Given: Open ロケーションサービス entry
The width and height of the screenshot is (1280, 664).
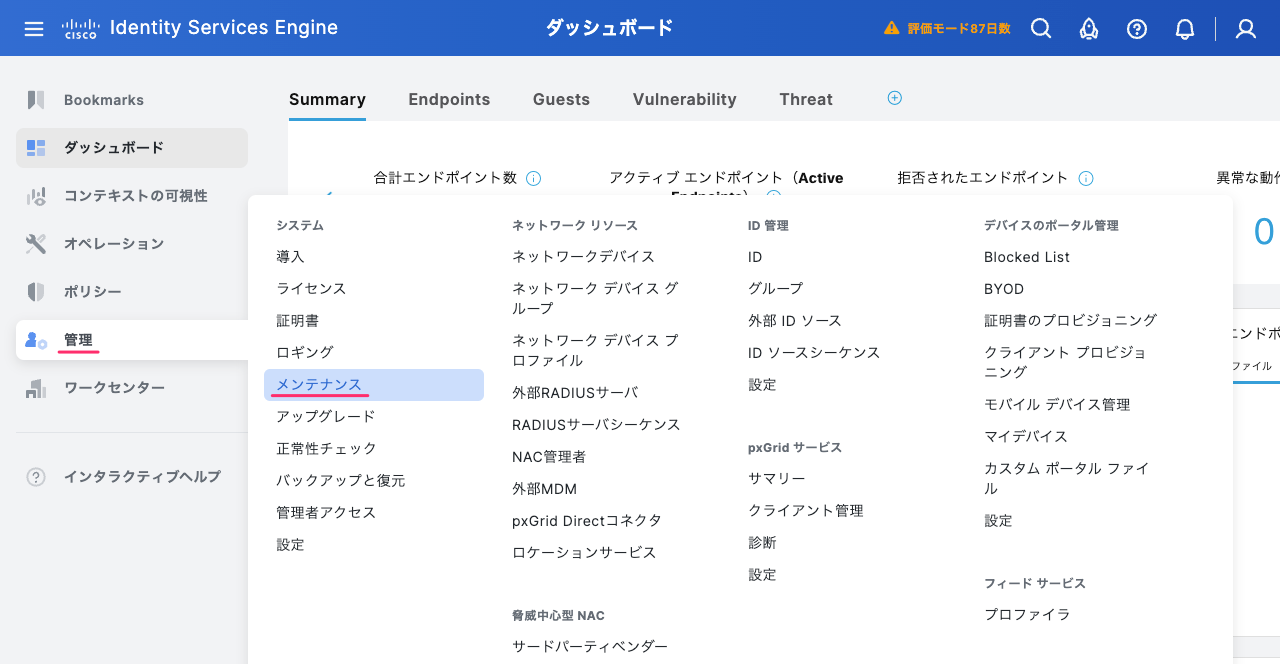Looking at the screenshot, I should (x=584, y=553).
